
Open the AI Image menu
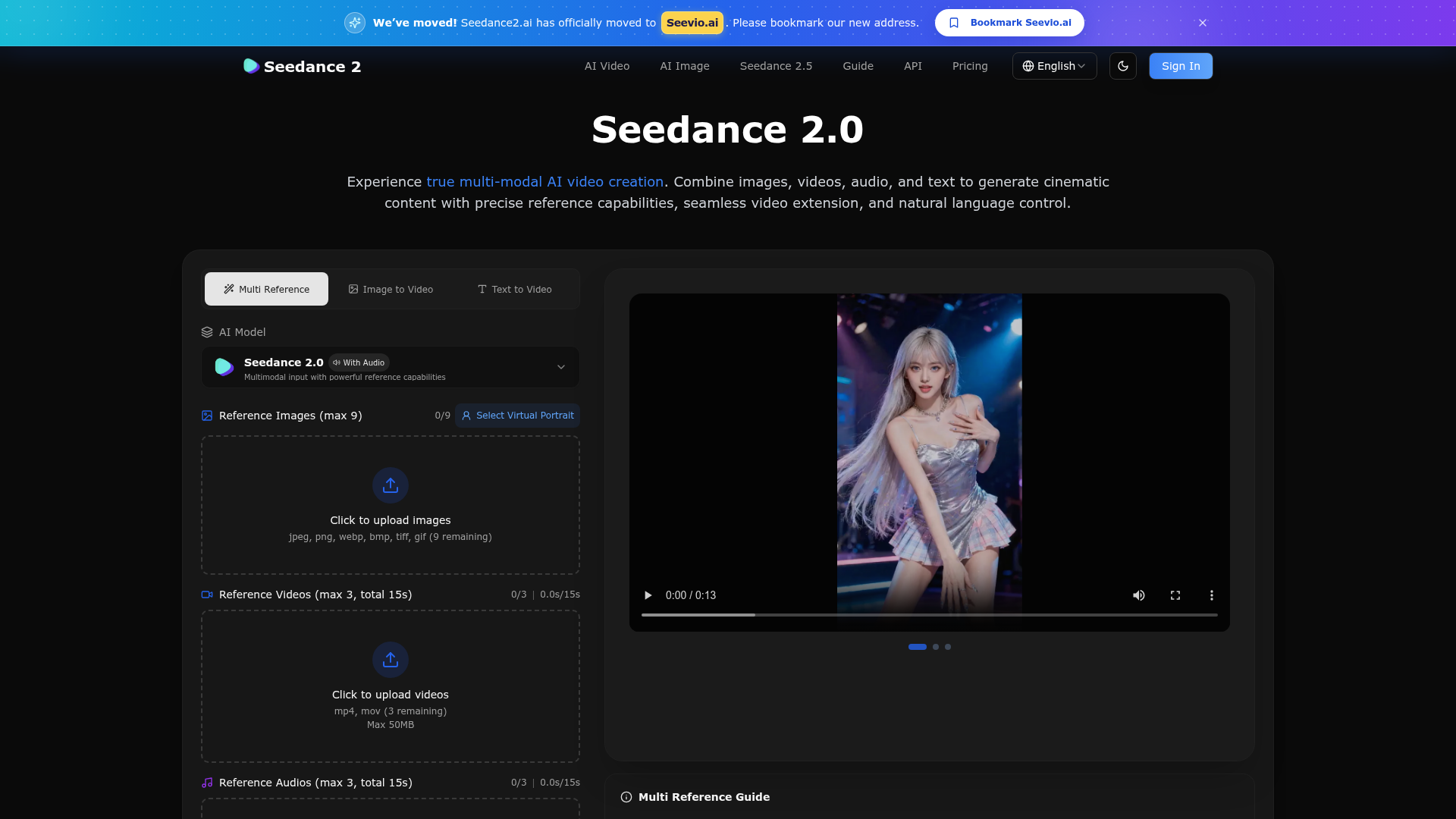685,66
